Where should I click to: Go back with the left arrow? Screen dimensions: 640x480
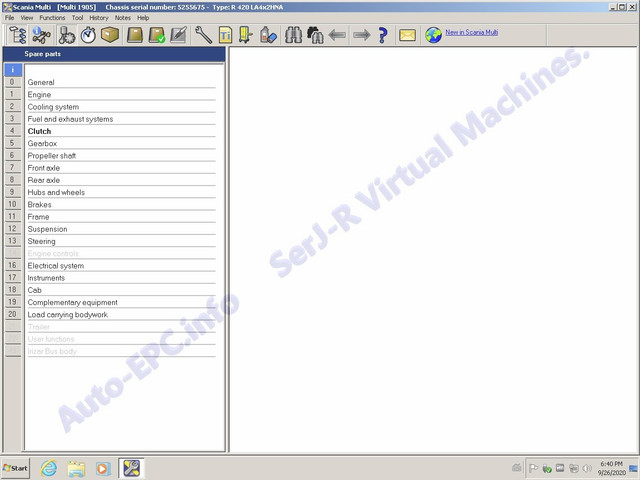click(x=337, y=35)
